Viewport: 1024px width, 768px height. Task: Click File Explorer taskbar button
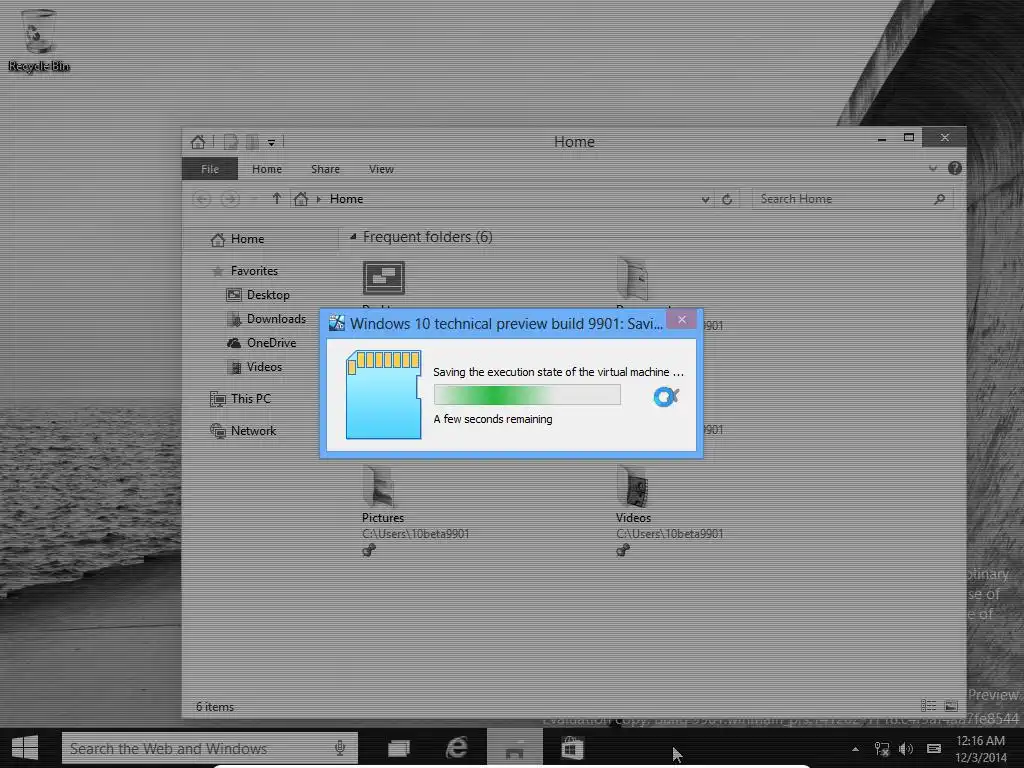pos(515,748)
